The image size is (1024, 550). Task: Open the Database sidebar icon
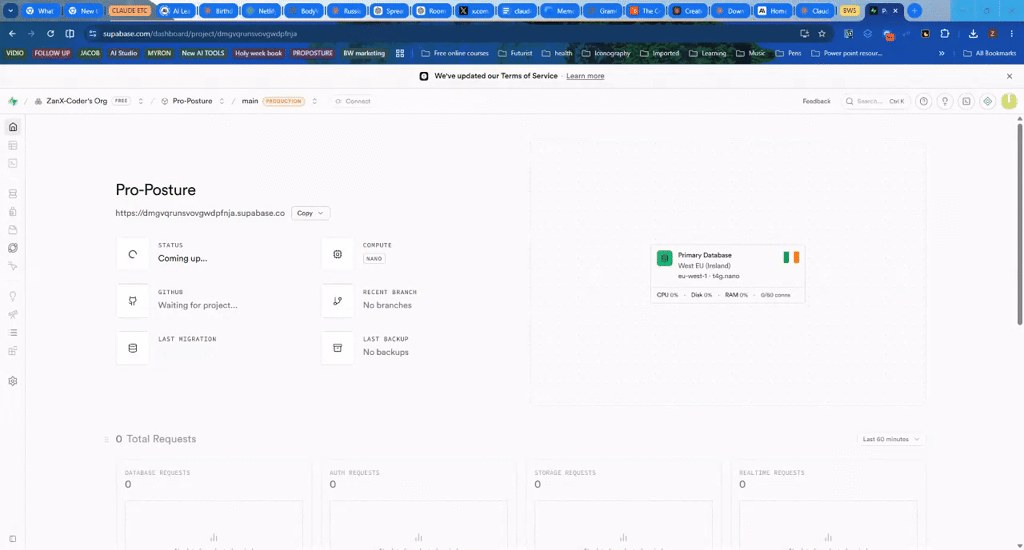click(12, 193)
